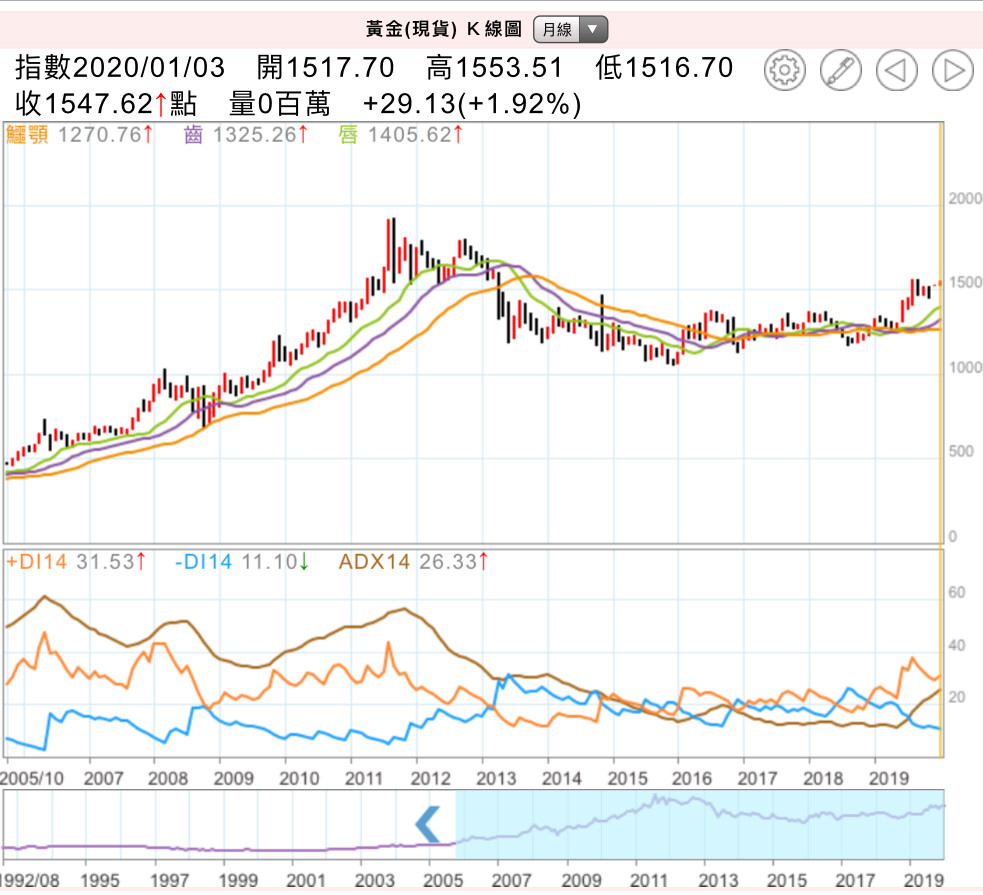Click the 2005/10 start date axis label
Image resolution: width=983 pixels, height=895 pixels.
32,778
